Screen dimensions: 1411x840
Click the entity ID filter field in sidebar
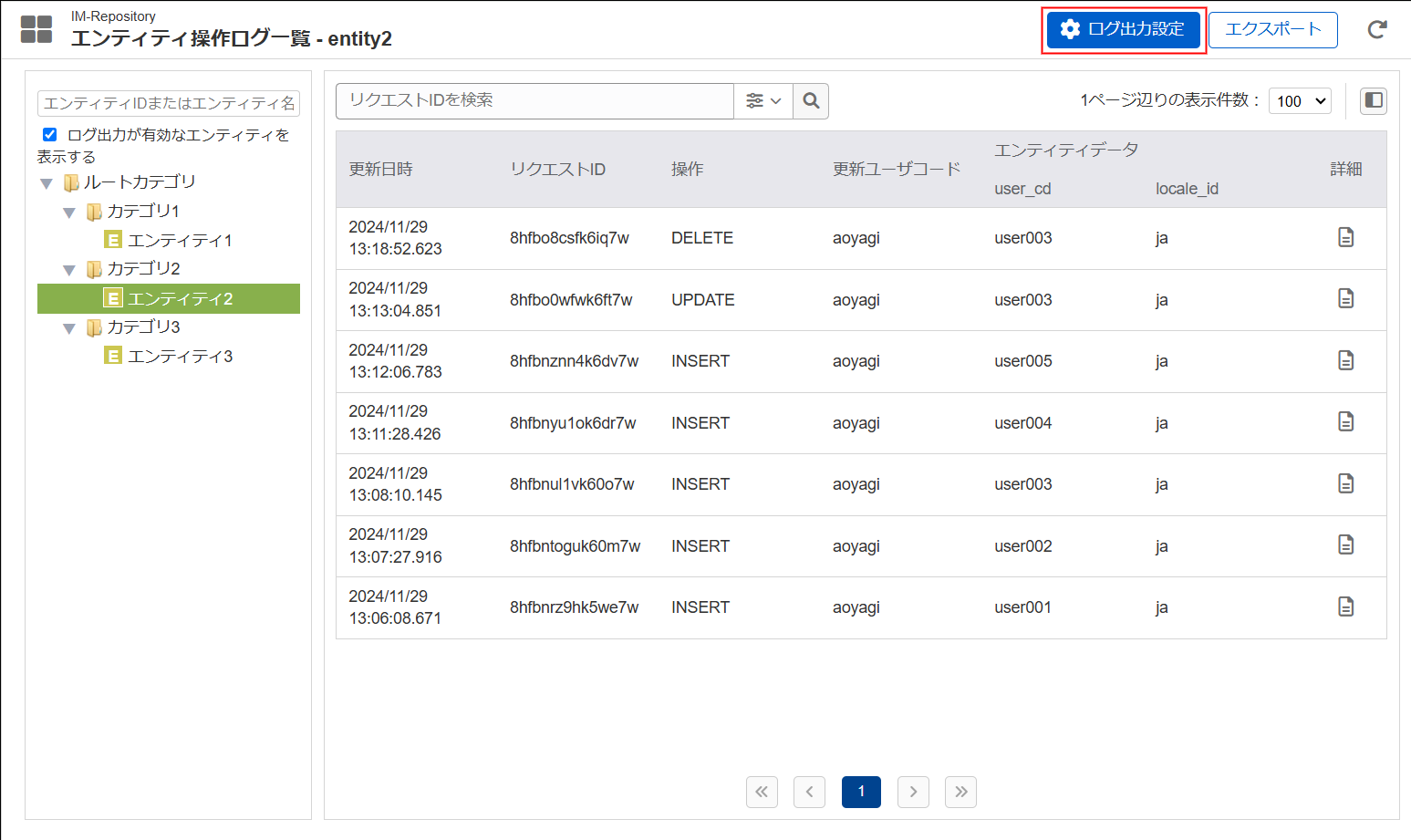click(168, 103)
